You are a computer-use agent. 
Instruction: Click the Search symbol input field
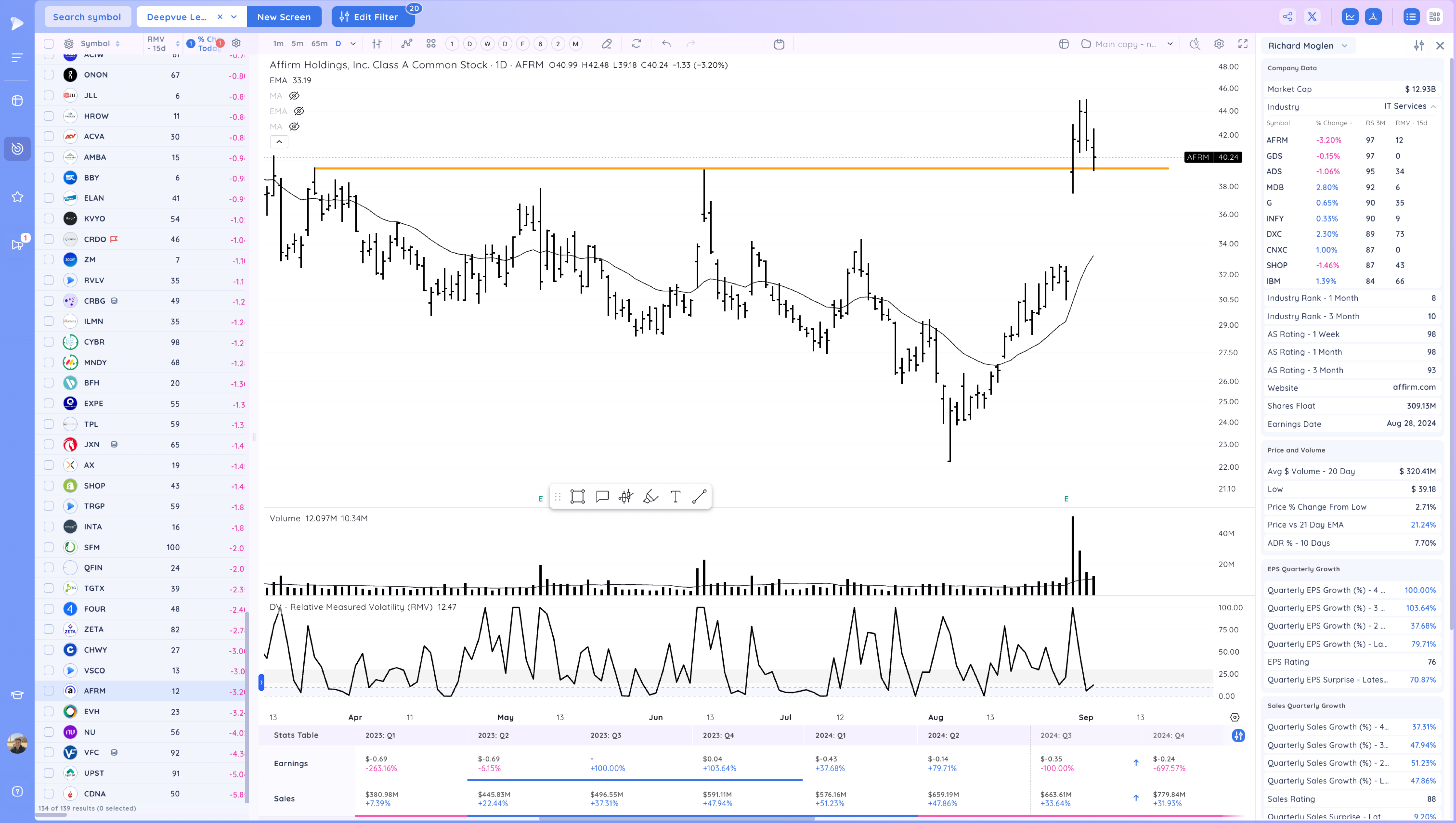point(88,16)
